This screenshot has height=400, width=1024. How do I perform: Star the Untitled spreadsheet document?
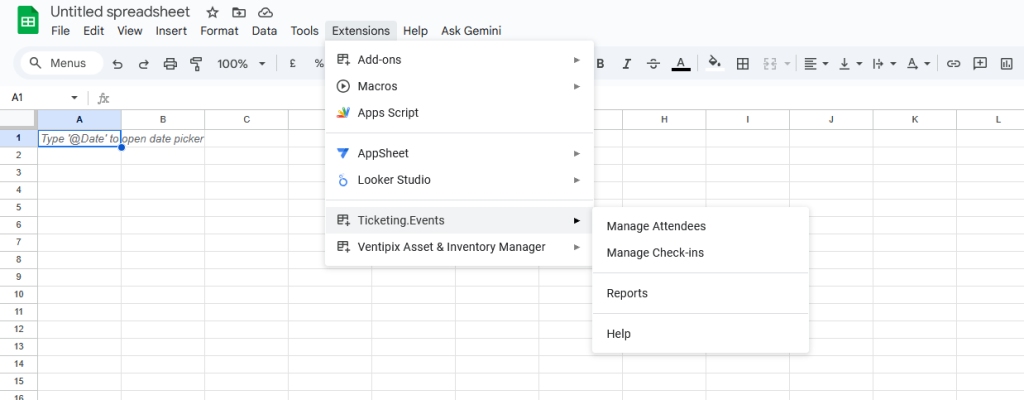(x=212, y=12)
